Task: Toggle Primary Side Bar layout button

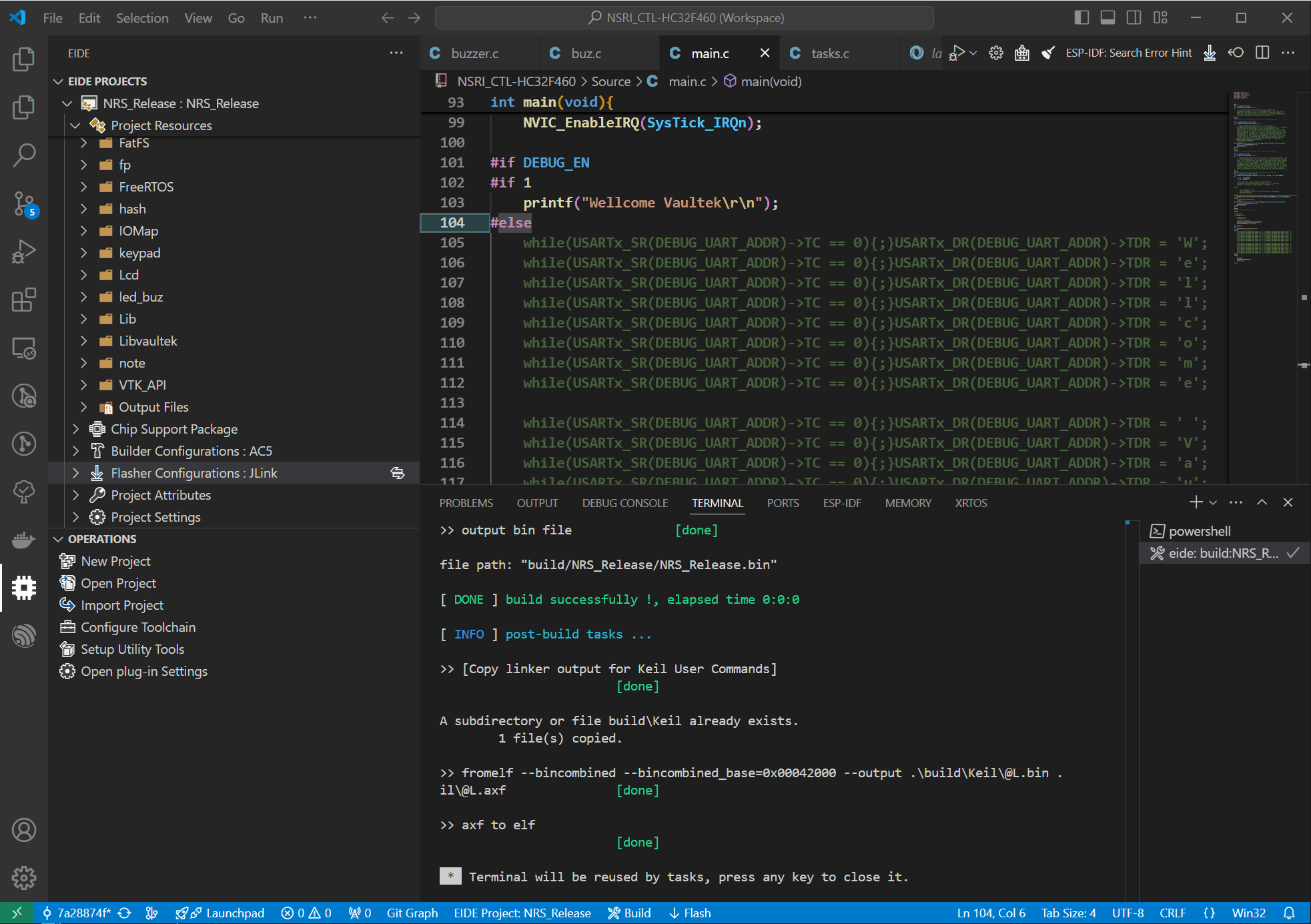Action: 1082,17
